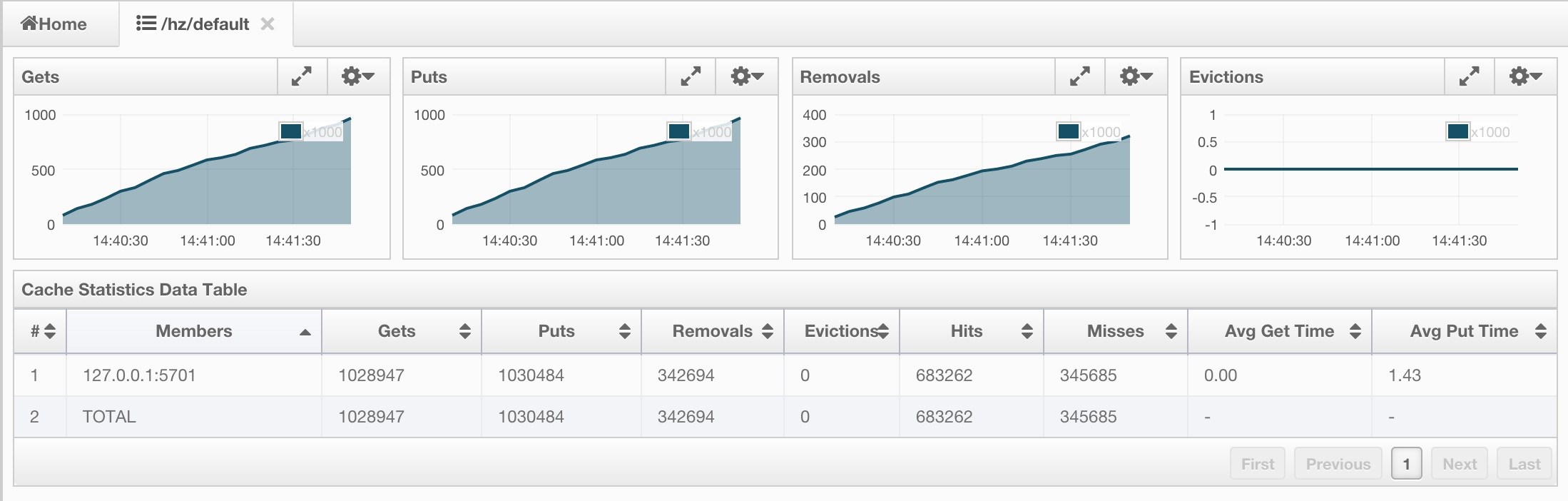Select the 127.0.0.1:5701 member row
The image size is (1568, 501).
coord(139,375)
